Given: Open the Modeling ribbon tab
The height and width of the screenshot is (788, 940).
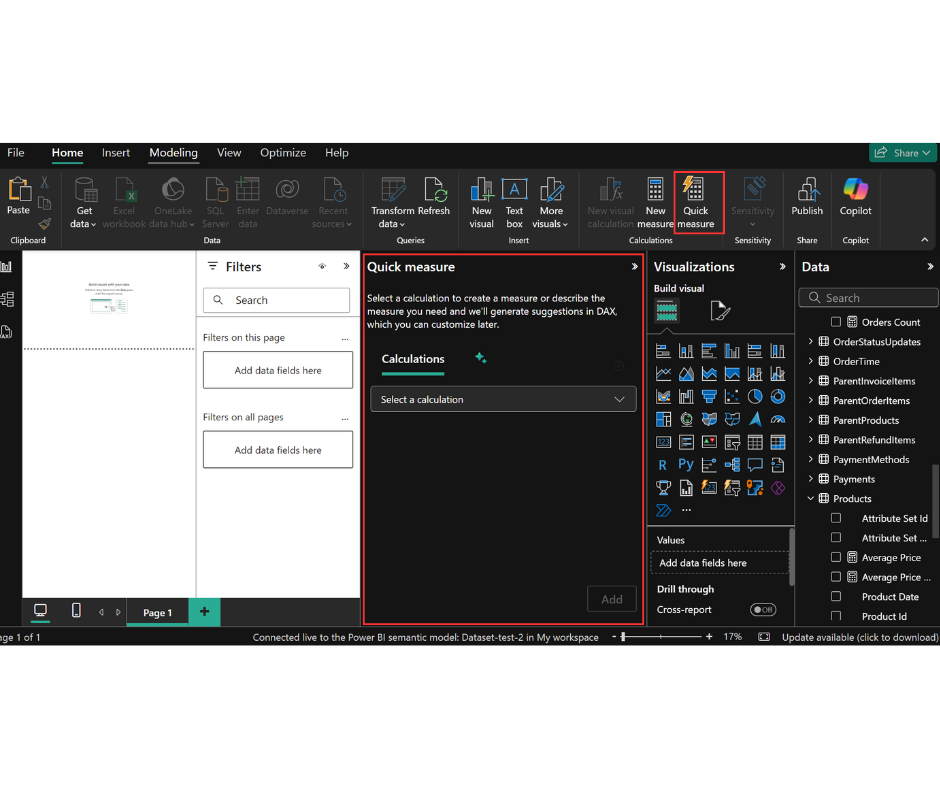Looking at the screenshot, I should (173, 152).
